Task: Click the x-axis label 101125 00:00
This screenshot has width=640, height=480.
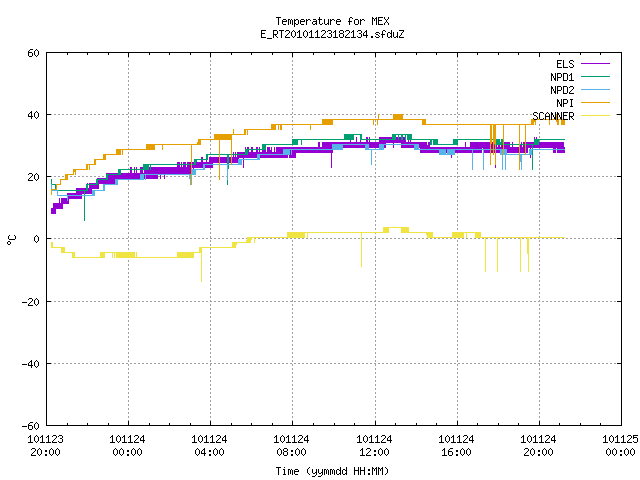Action: coord(620,446)
